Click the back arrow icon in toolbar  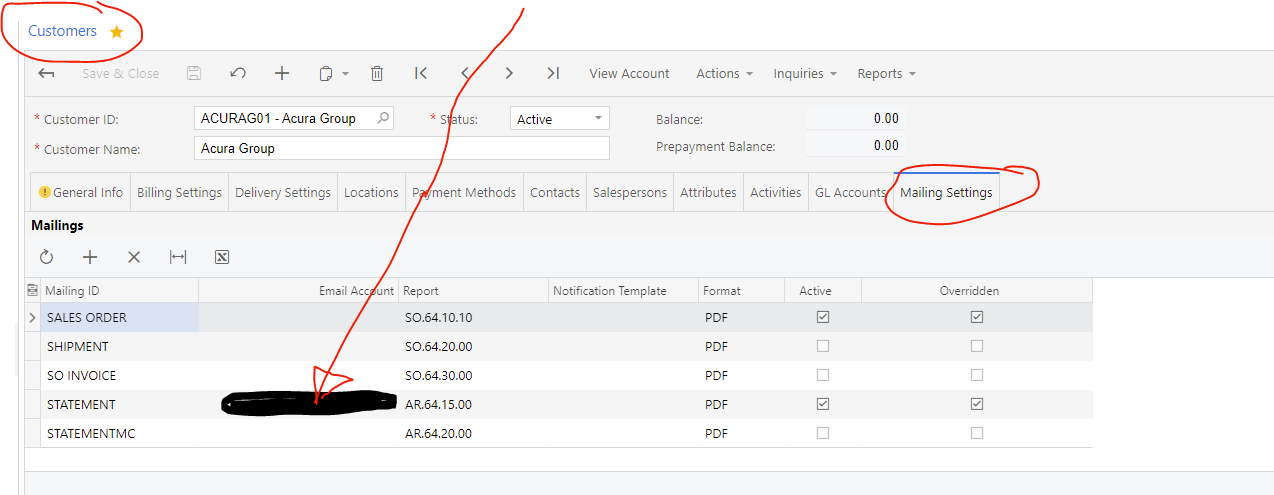pos(46,73)
